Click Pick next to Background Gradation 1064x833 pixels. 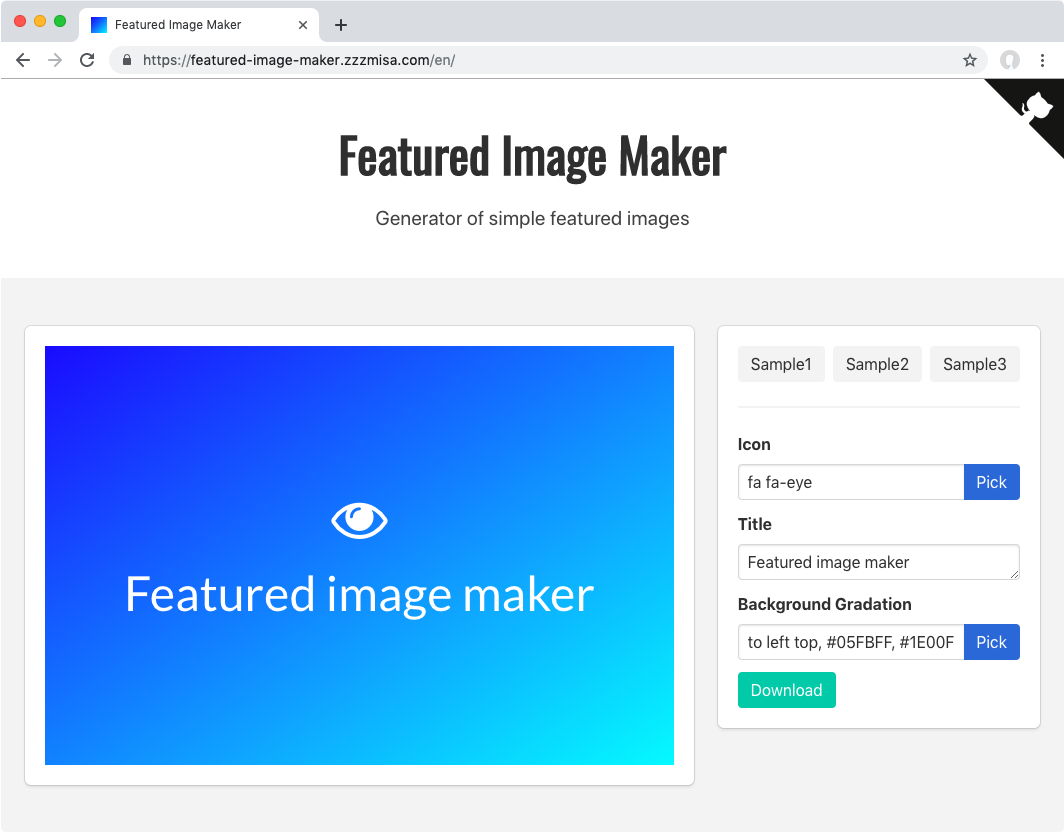pos(991,642)
